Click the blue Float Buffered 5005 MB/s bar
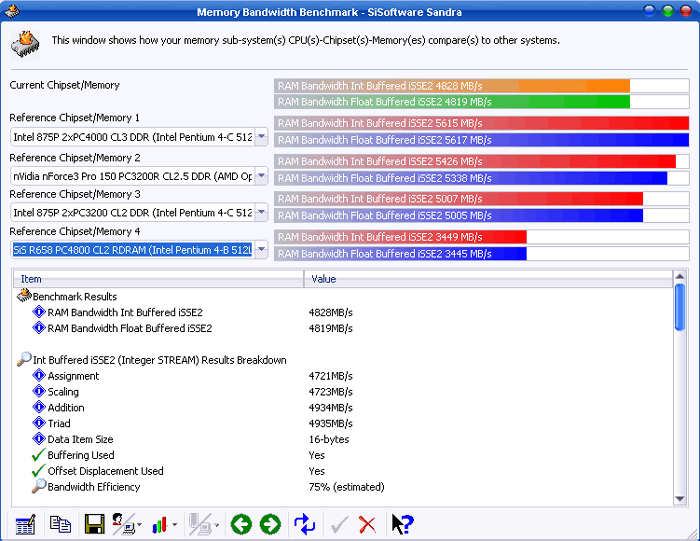This screenshot has width=700, height=541. click(x=459, y=216)
